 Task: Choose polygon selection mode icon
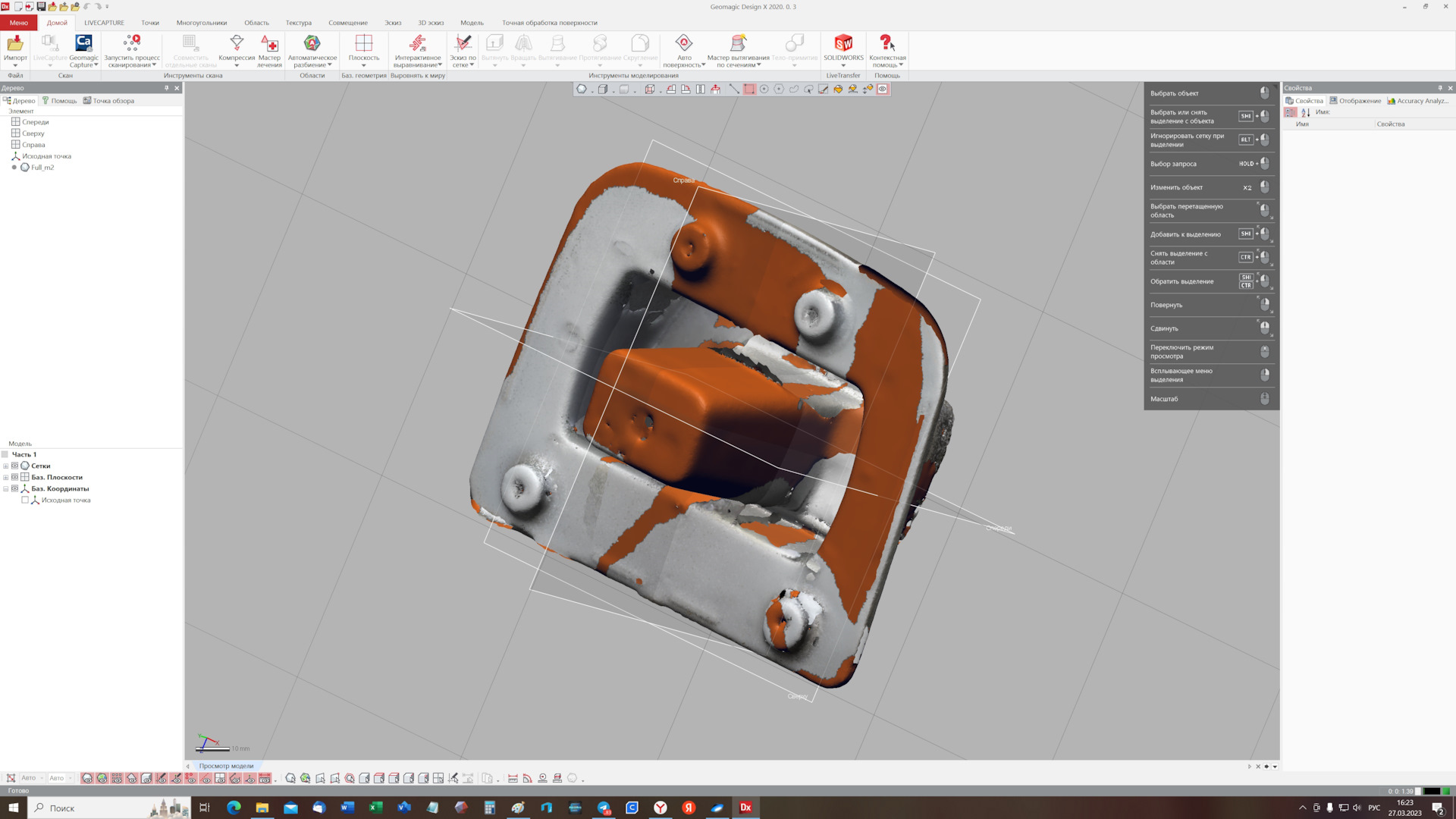[779, 89]
